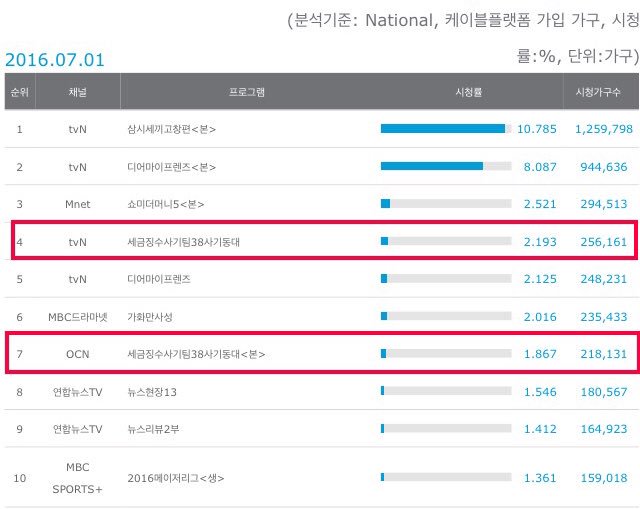The width and height of the screenshot is (640, 509).
Task: Select the 순위 column header
Action: [20, 91]
